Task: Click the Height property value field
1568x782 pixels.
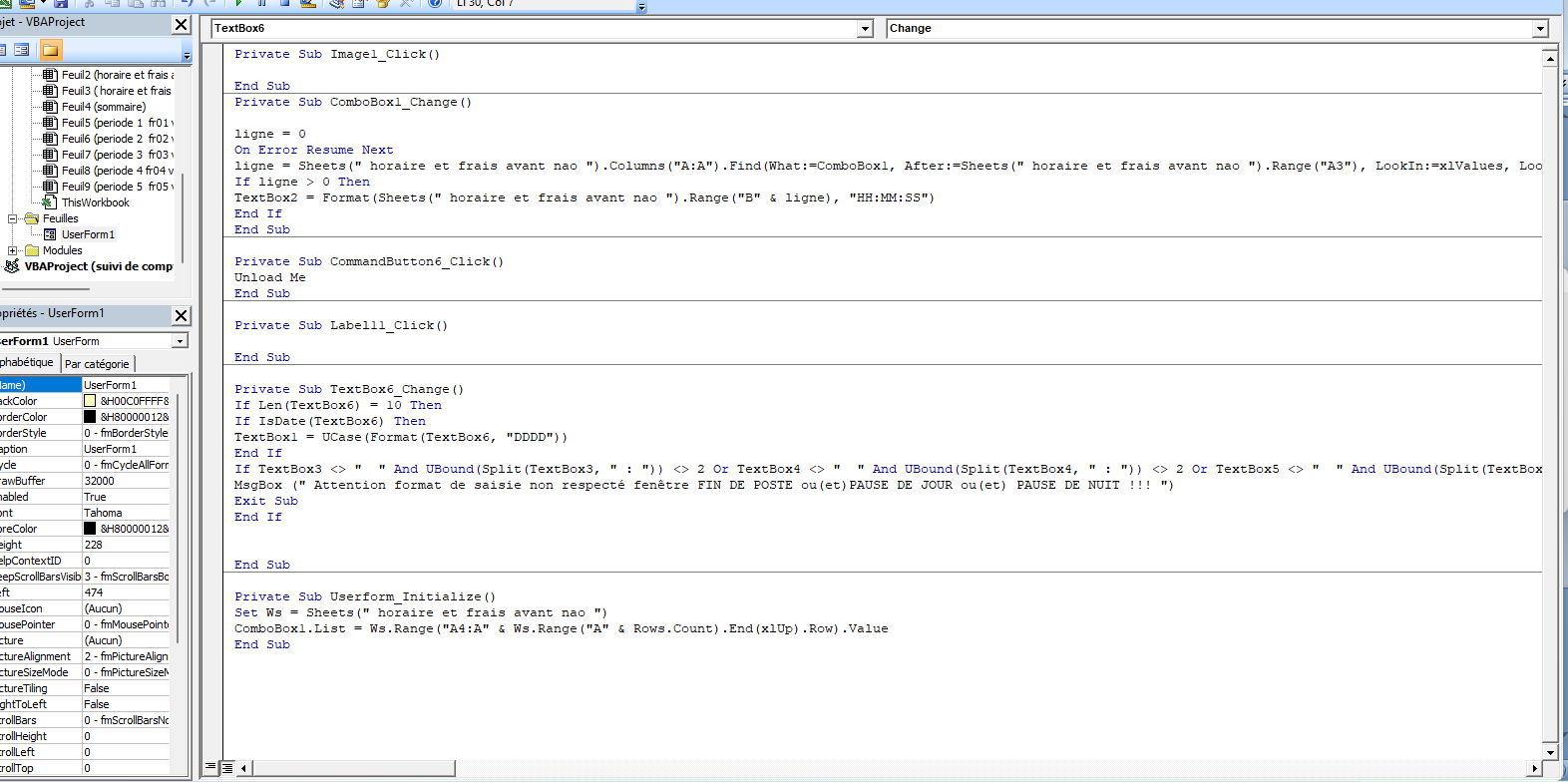Action: (x=125, y=545)
